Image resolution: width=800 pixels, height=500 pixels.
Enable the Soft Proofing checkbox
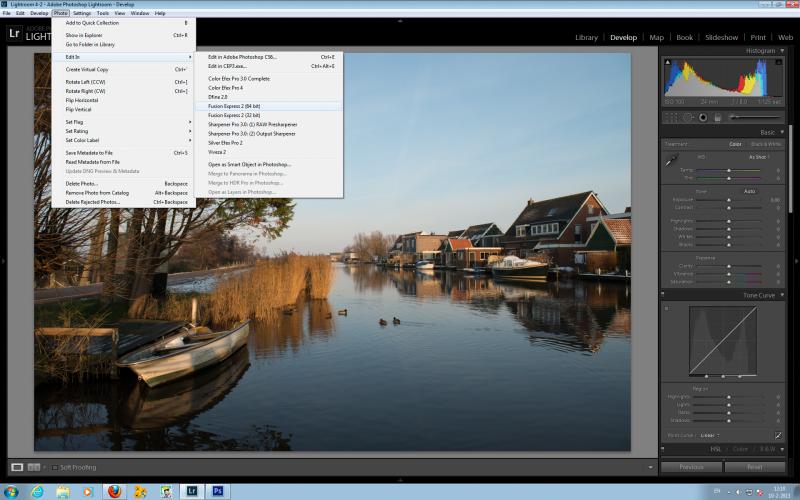point(55,467)
